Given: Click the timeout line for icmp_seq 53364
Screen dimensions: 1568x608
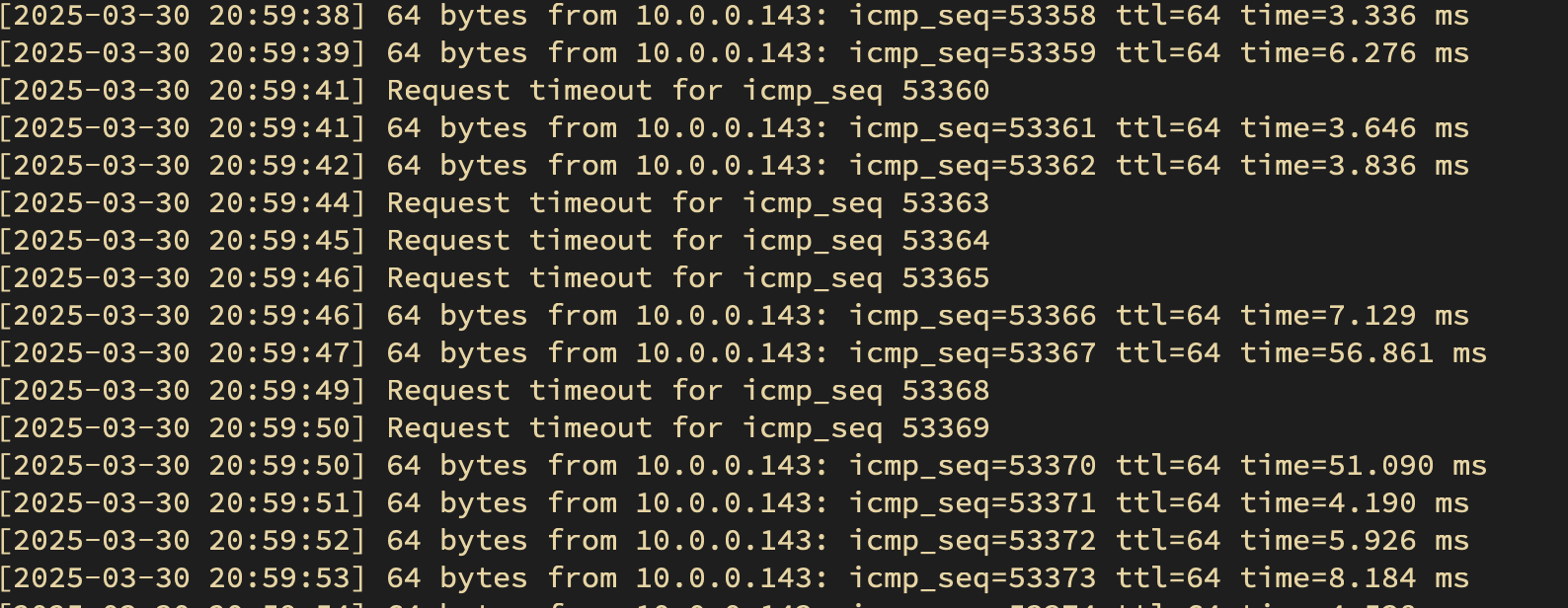Looking at the screenshot, I should [495, 241].
